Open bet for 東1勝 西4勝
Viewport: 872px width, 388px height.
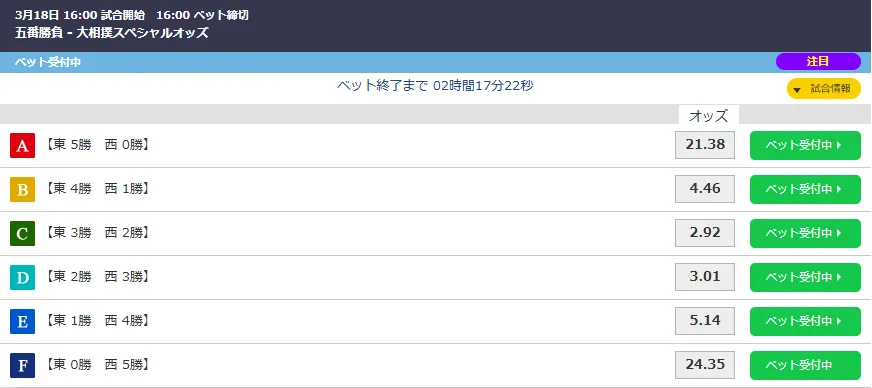[805, 321]
